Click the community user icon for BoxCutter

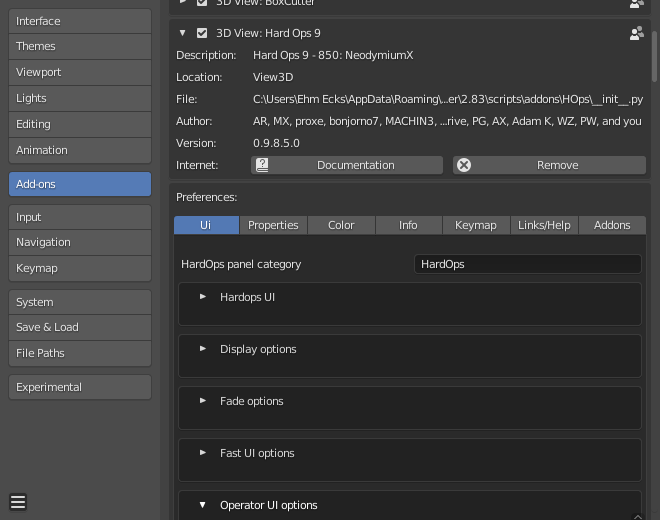pos(636,3)
